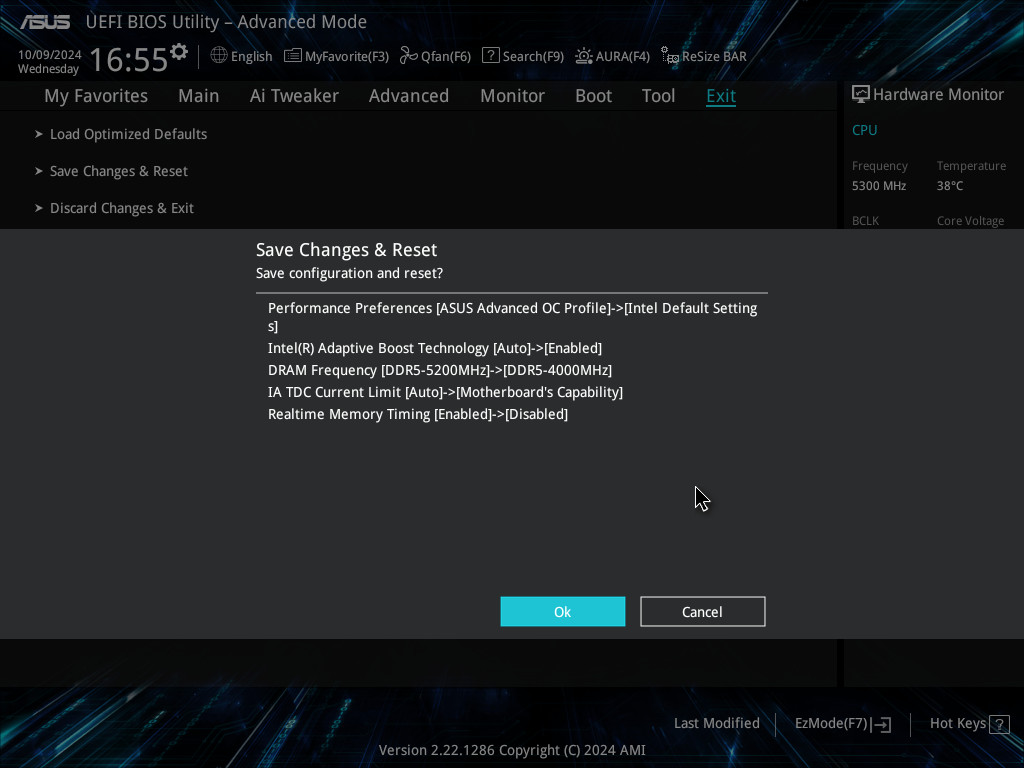The width and height of the screenshot is (1024, 768).
Task: Open the Hot Keys help
Action: click(x=958, y=724)
